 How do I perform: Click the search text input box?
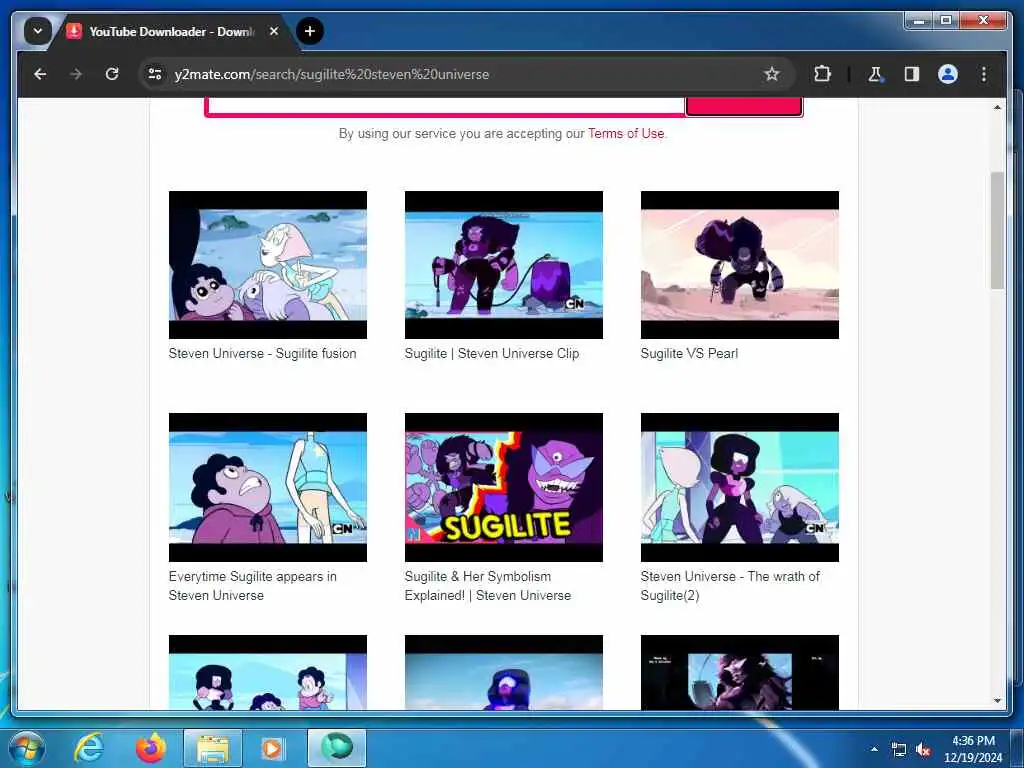click(445, 106)
